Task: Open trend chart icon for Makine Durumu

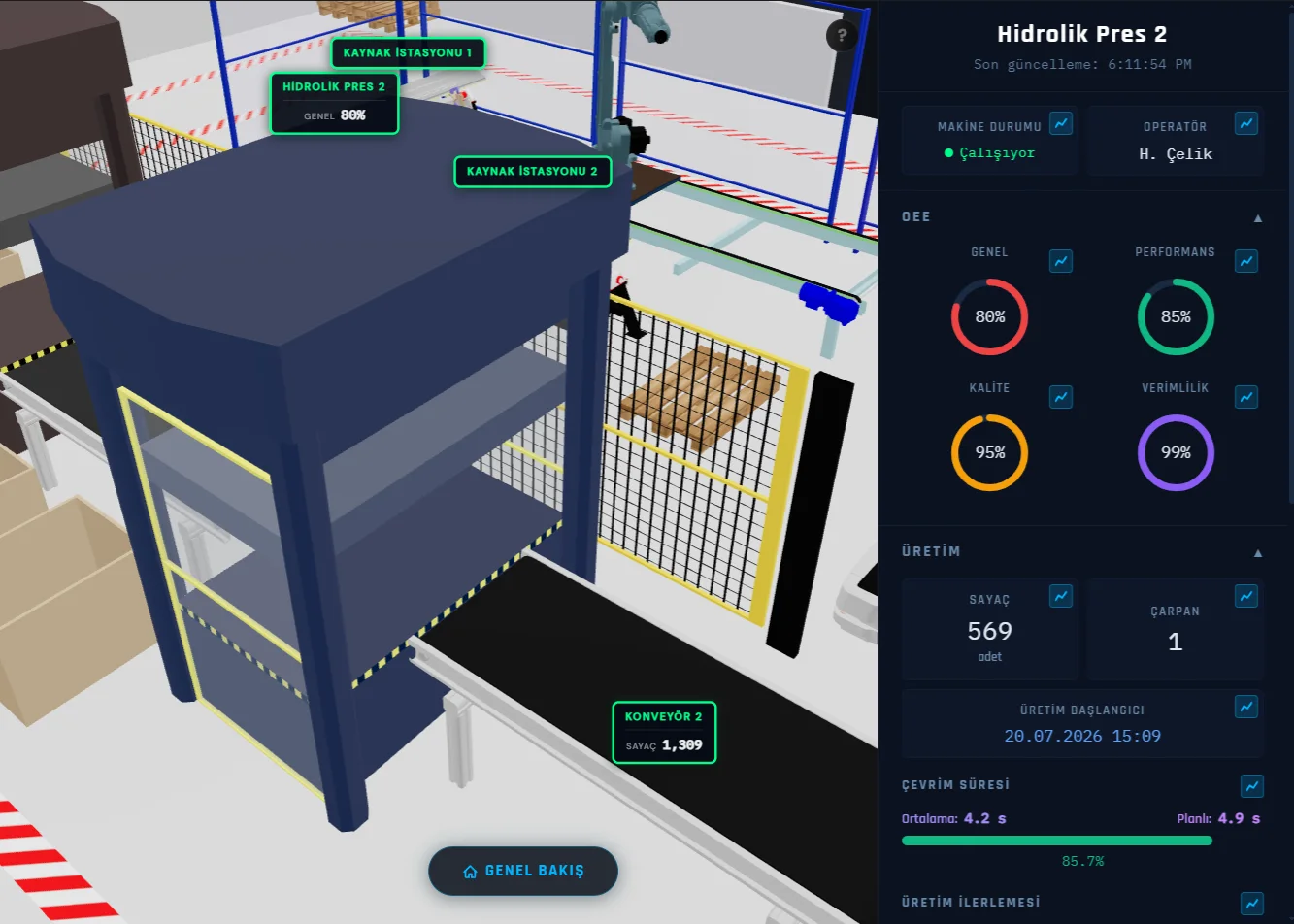Action: point(1061,123)
